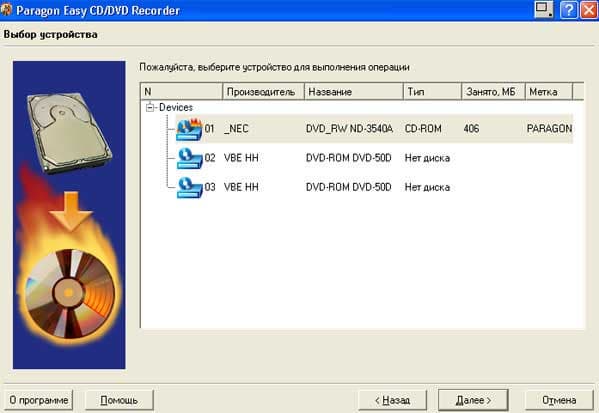Click the PARAGON label cell
599x413 pixels.
(x=549, y=129)
